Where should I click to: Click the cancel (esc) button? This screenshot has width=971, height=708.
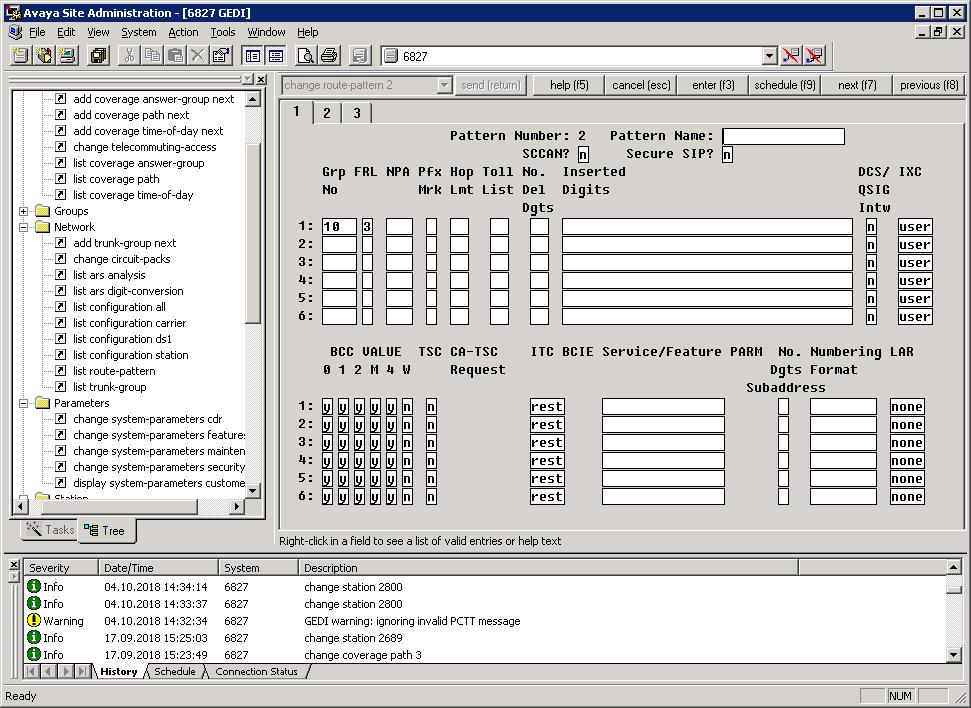tap(641, 85)
